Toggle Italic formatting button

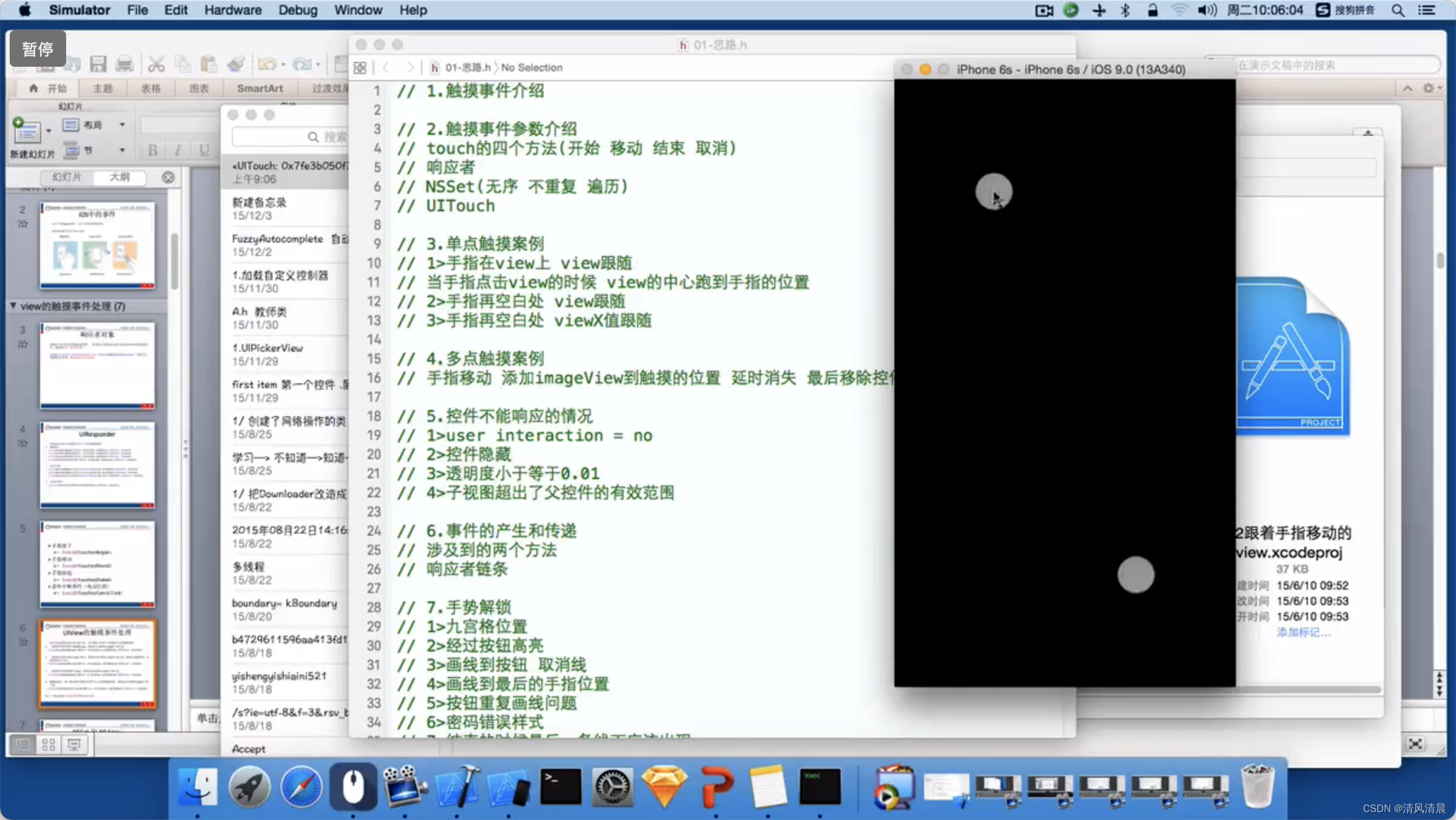click(x=178, y=150)
